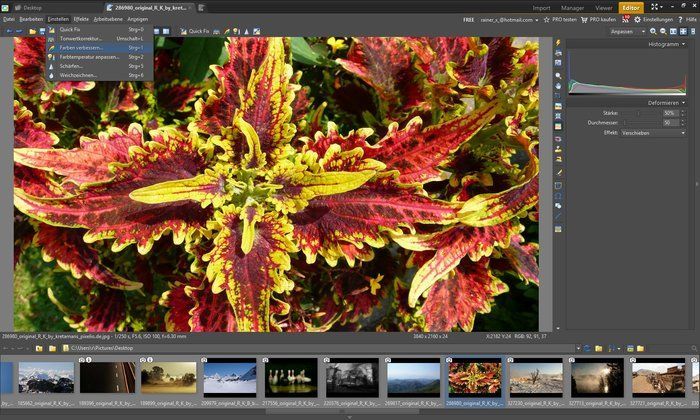Click the zoom in magnifier icon
700x420 pixels.
coord(653,31)
